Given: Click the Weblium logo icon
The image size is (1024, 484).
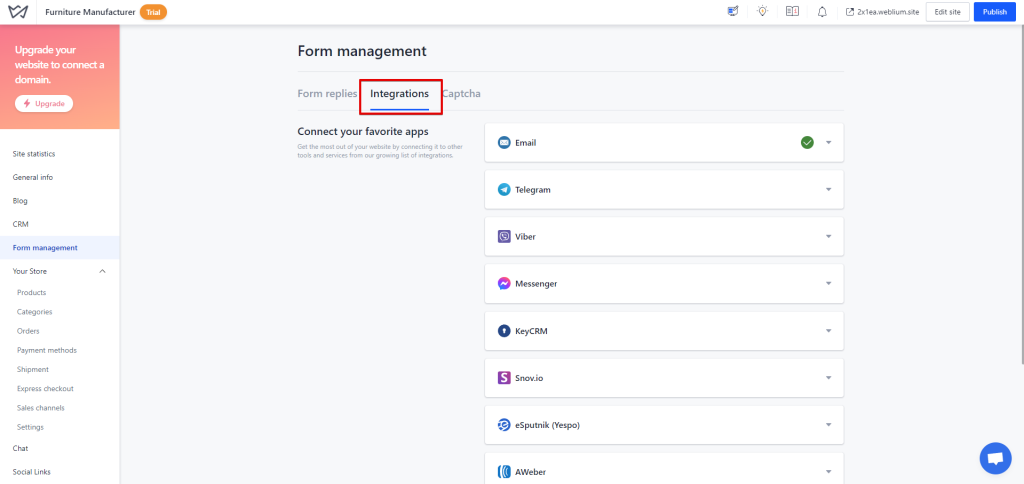Looking at the screenshot, I should pos(18,12).
